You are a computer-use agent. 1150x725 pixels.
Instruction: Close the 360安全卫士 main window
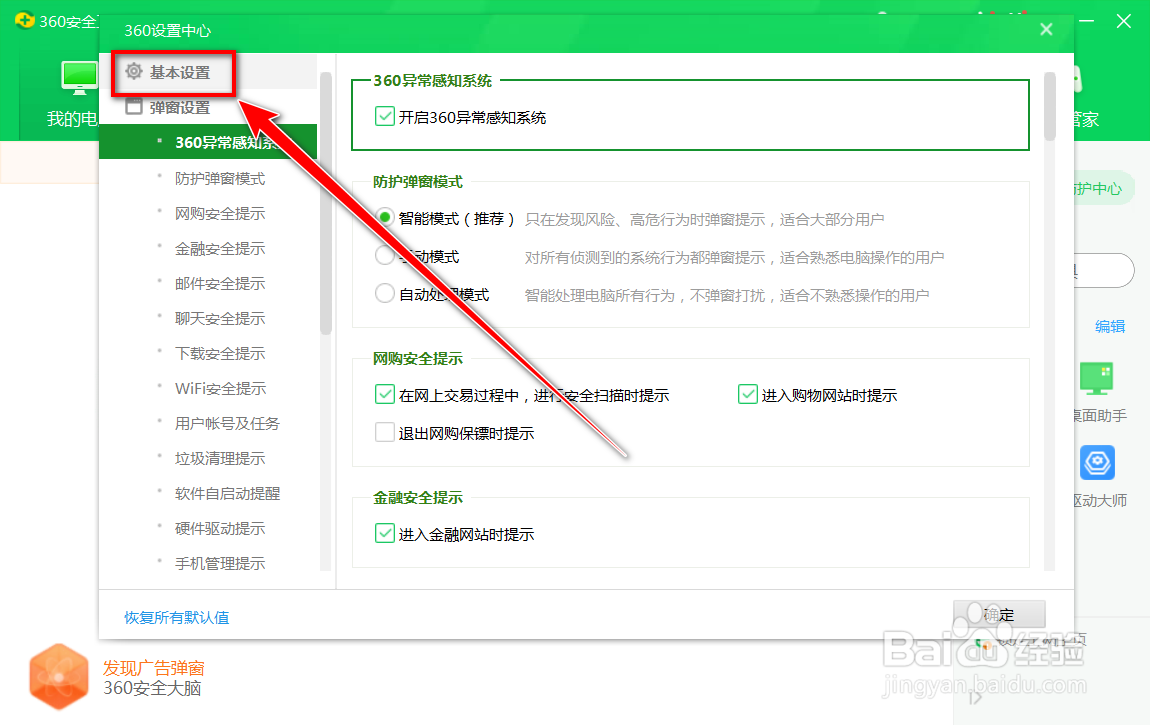coord(1124,21)
